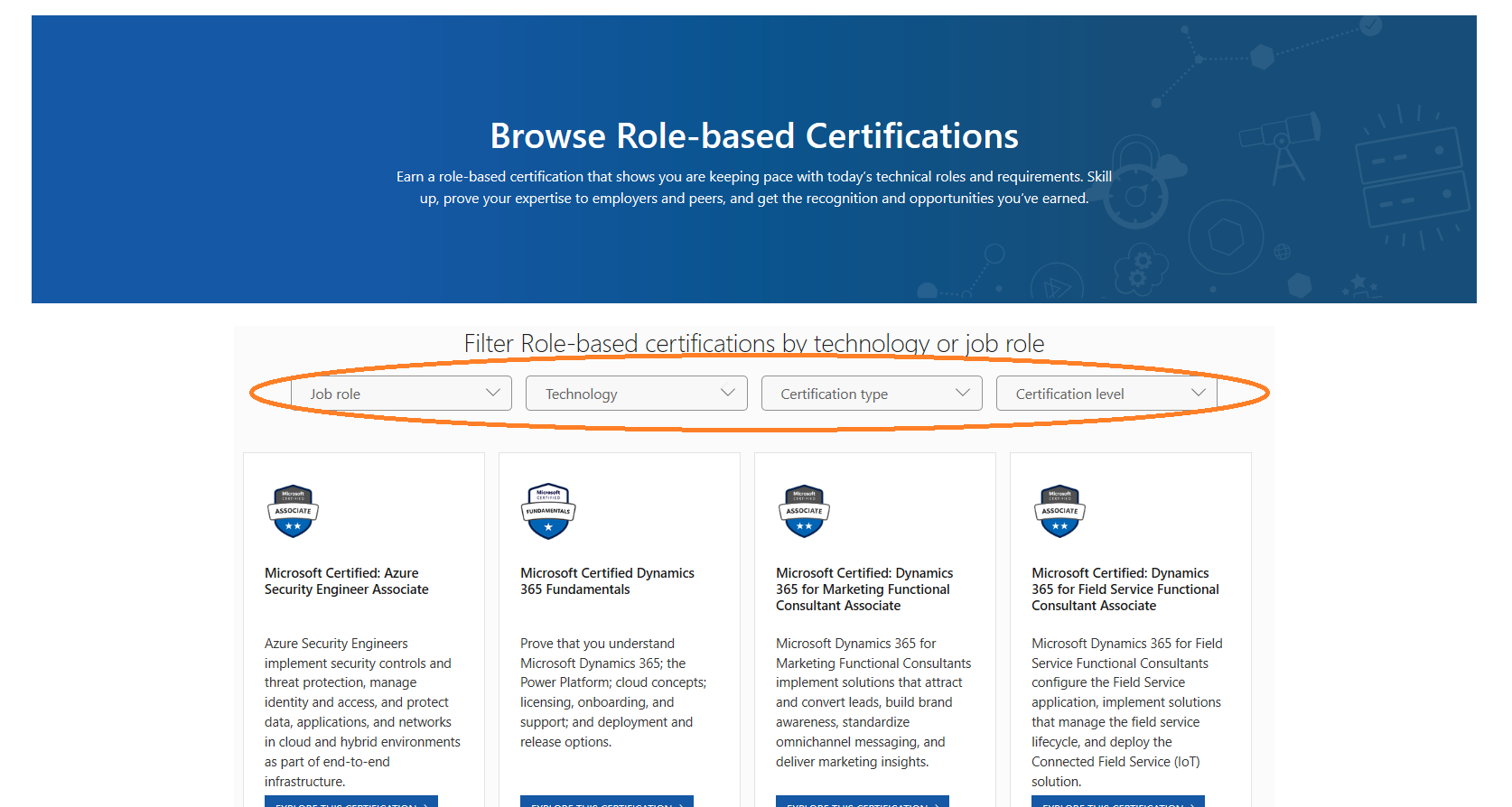Click the 'Azure Security Engineers implement' description text
This screenshot has width=1512, height=807.
point(362,712)
